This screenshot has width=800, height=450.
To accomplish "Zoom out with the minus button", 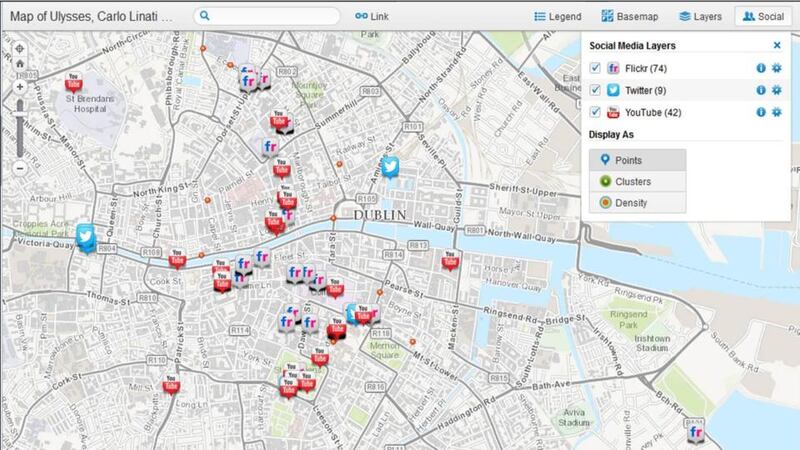I will point(20,168).
